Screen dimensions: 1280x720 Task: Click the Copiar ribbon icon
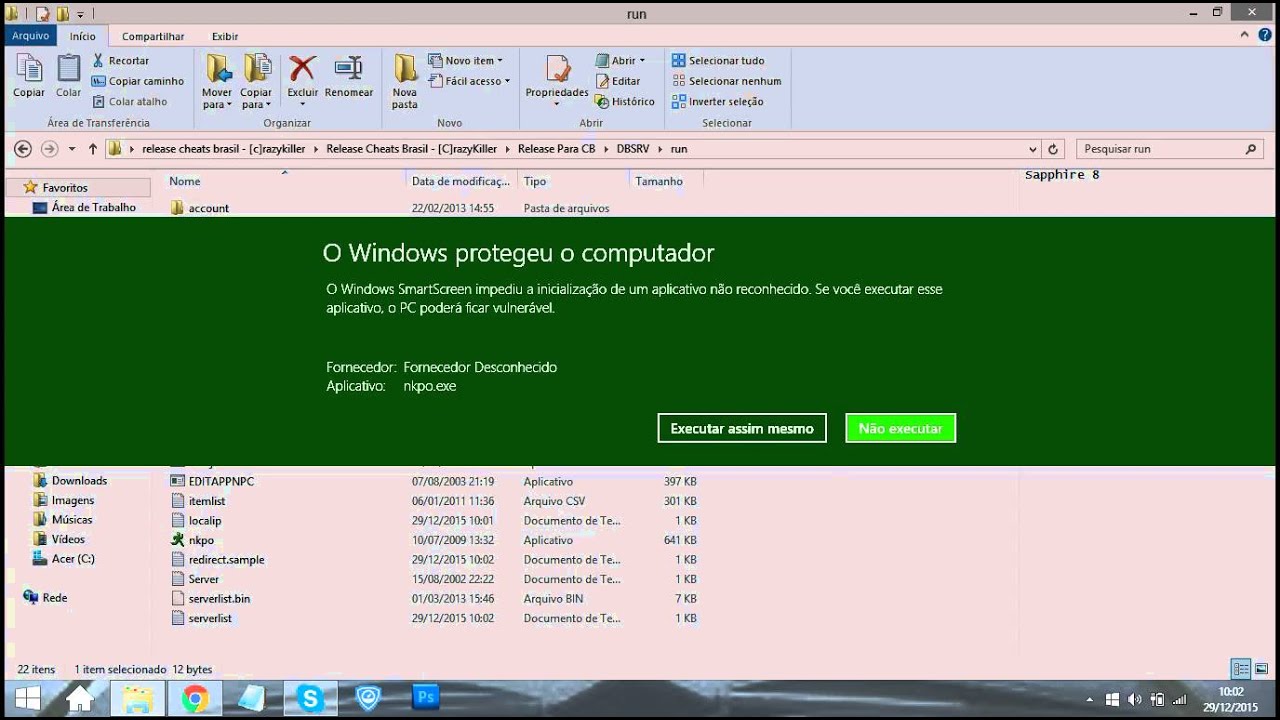29,76
